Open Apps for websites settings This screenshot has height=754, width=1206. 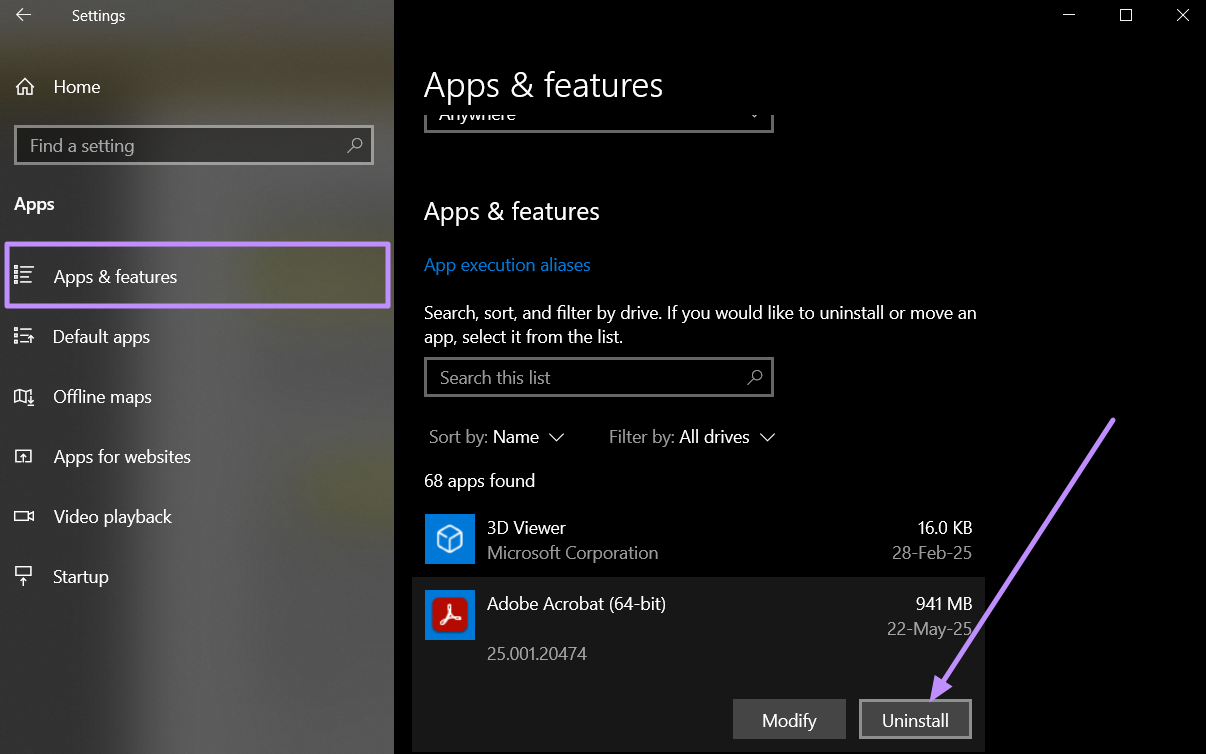point(197,457)
